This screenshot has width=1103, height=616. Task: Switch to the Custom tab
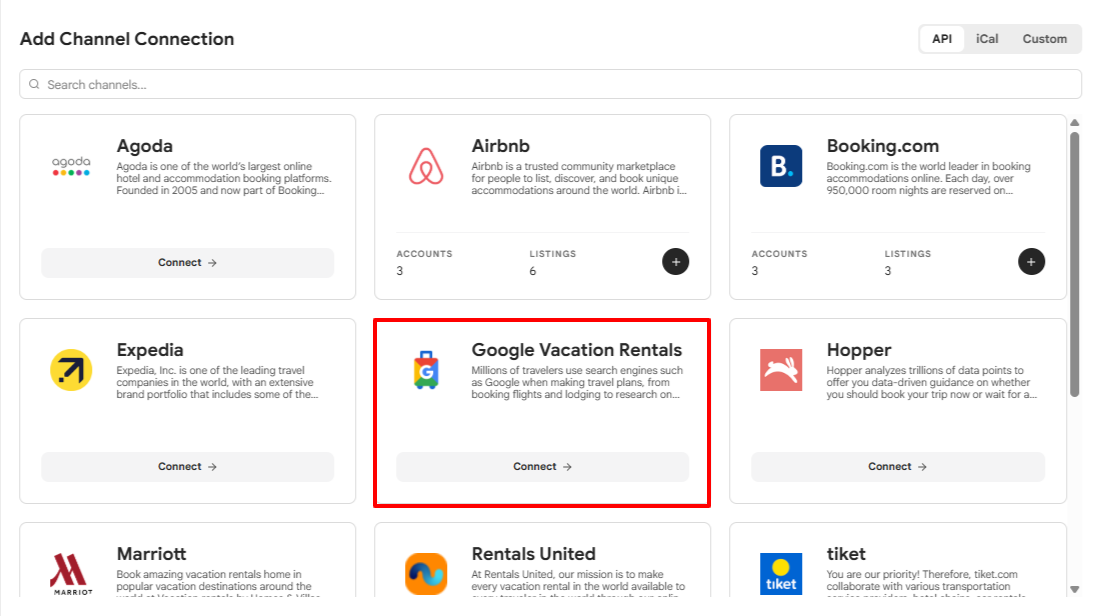1045,39
